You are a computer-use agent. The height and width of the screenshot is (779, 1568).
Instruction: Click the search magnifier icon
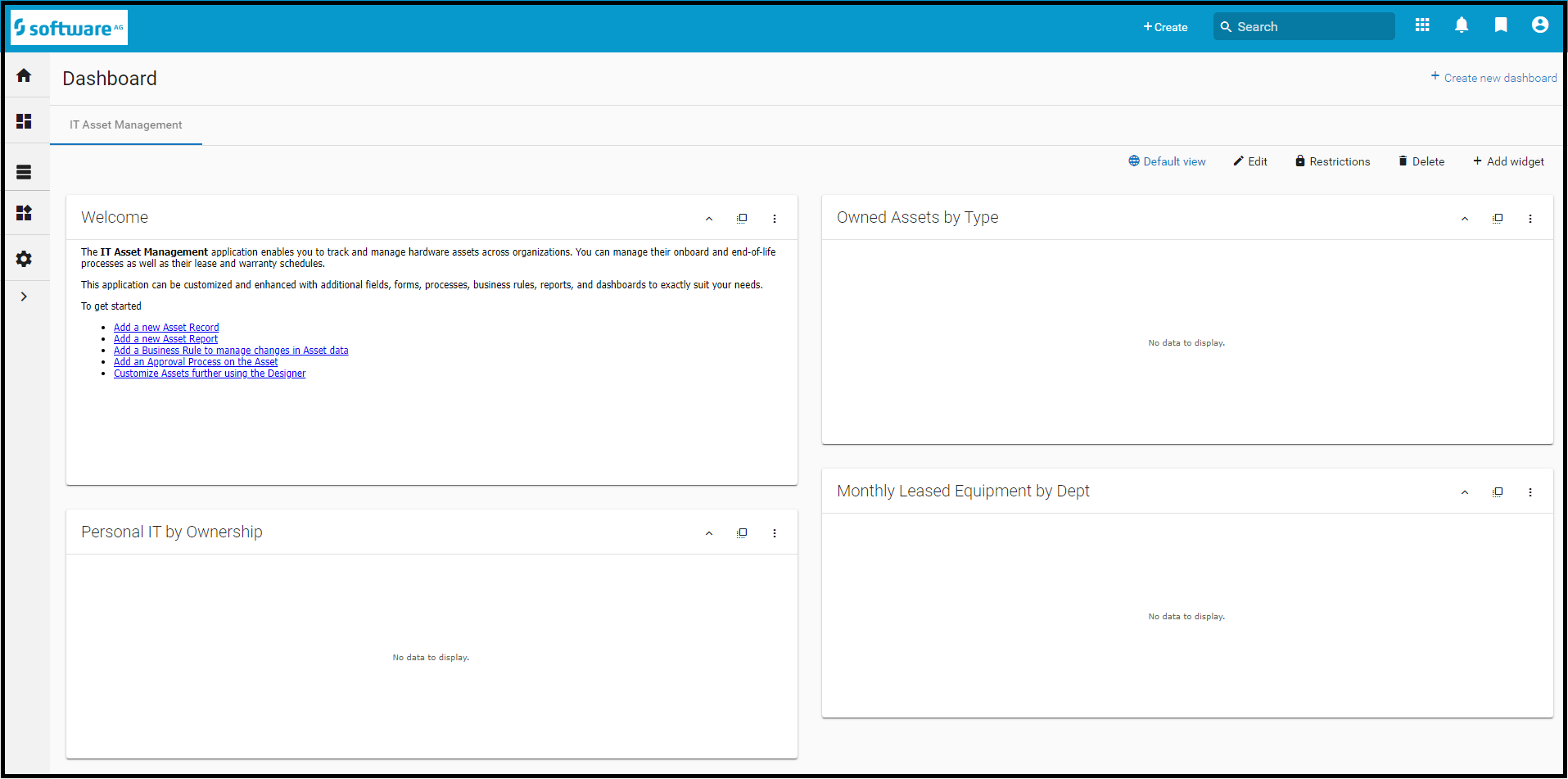coord(1226,27)
